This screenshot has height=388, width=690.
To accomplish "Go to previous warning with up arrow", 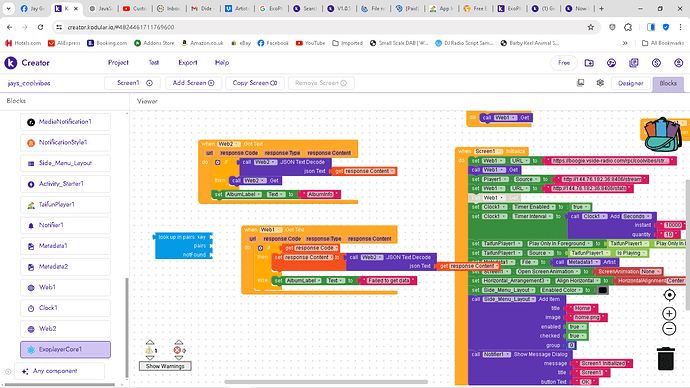I will (x=150, y=342).
